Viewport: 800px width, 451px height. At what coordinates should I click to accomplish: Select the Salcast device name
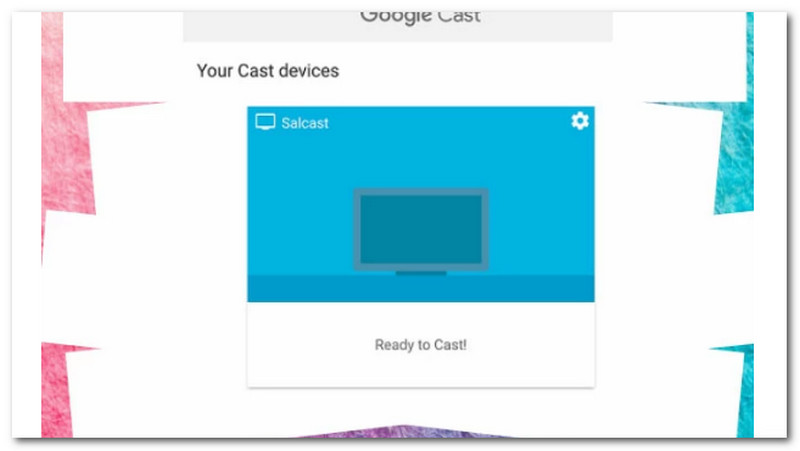(305, 123)
